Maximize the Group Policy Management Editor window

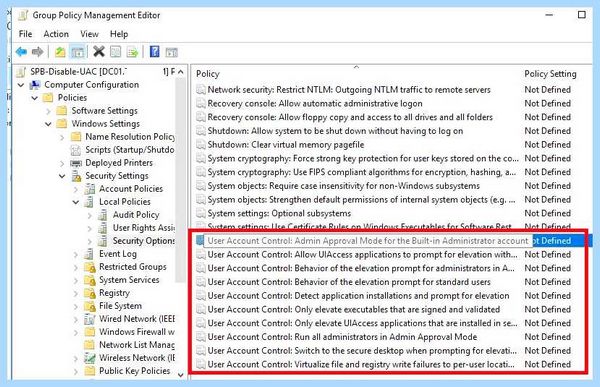tap(582, 15)
